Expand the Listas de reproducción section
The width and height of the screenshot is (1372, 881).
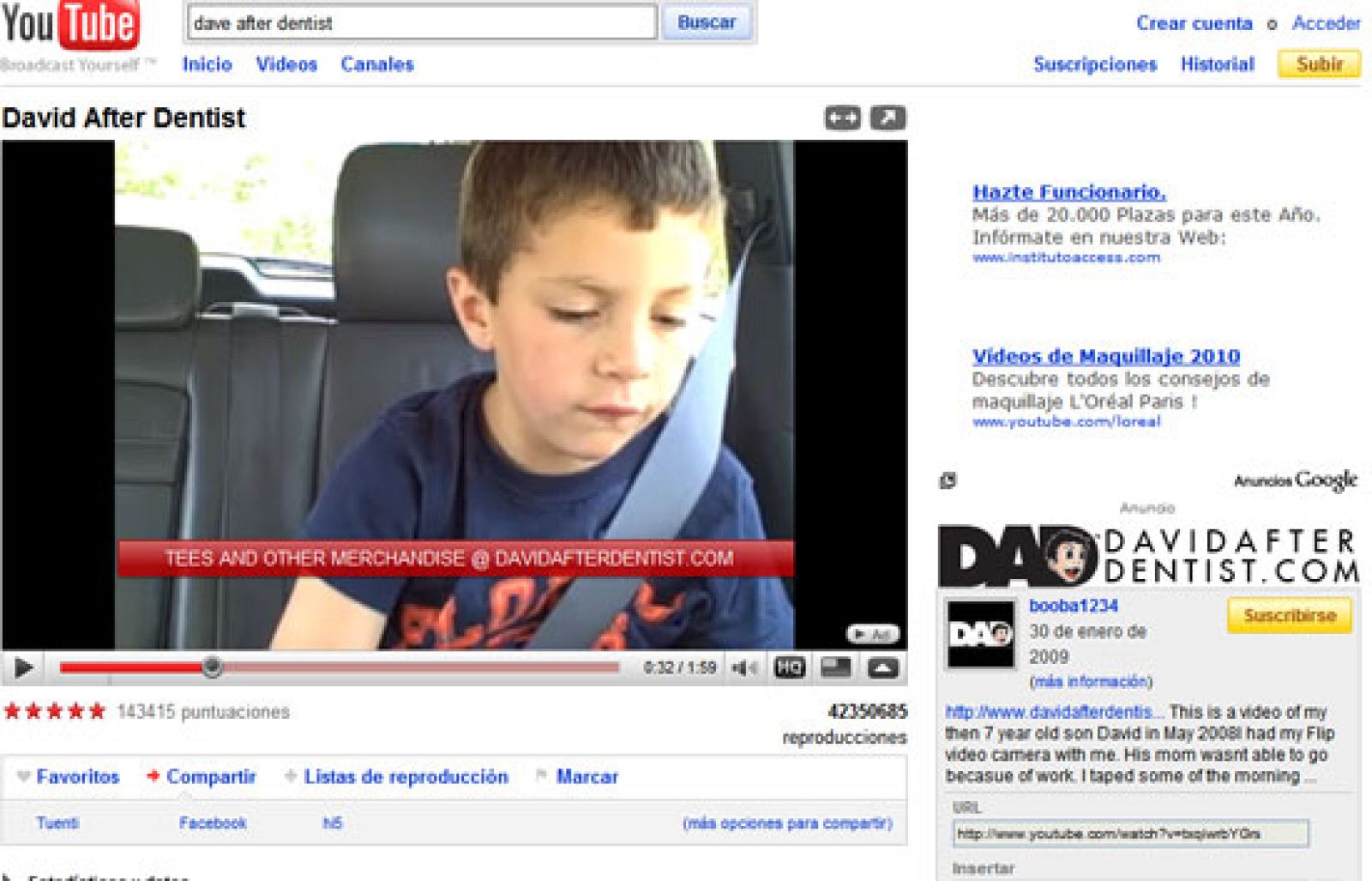pyautogui.click(x=404, y=777)
